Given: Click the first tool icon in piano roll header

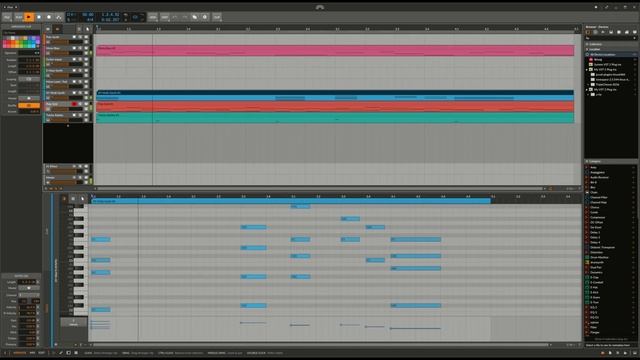Looking at the screenshot, I should point(64,199).
